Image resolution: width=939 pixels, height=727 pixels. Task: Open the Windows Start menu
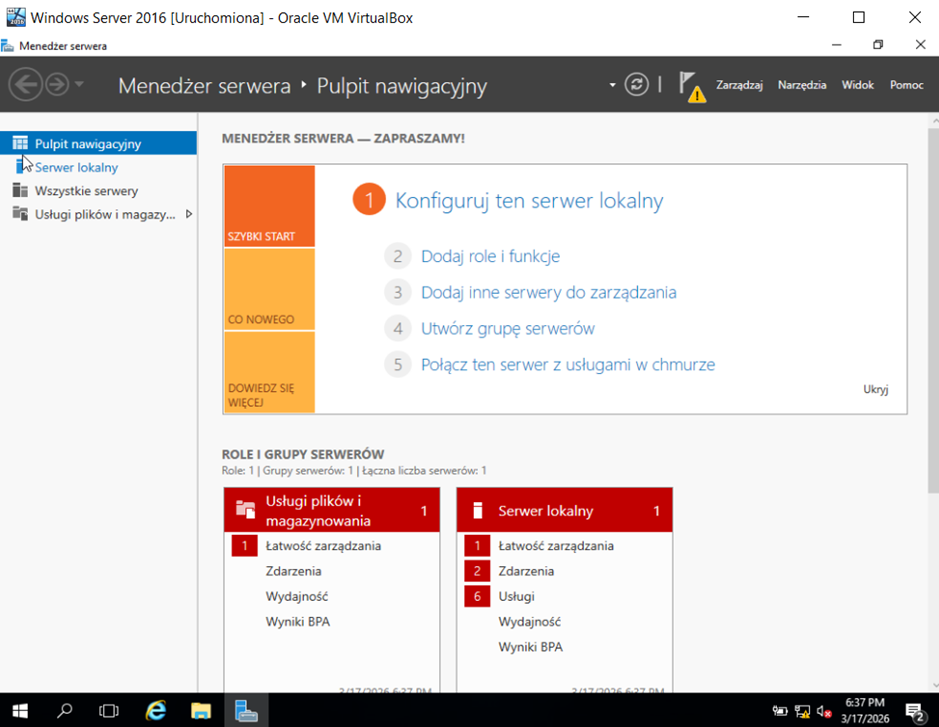[x=20, y=711]
